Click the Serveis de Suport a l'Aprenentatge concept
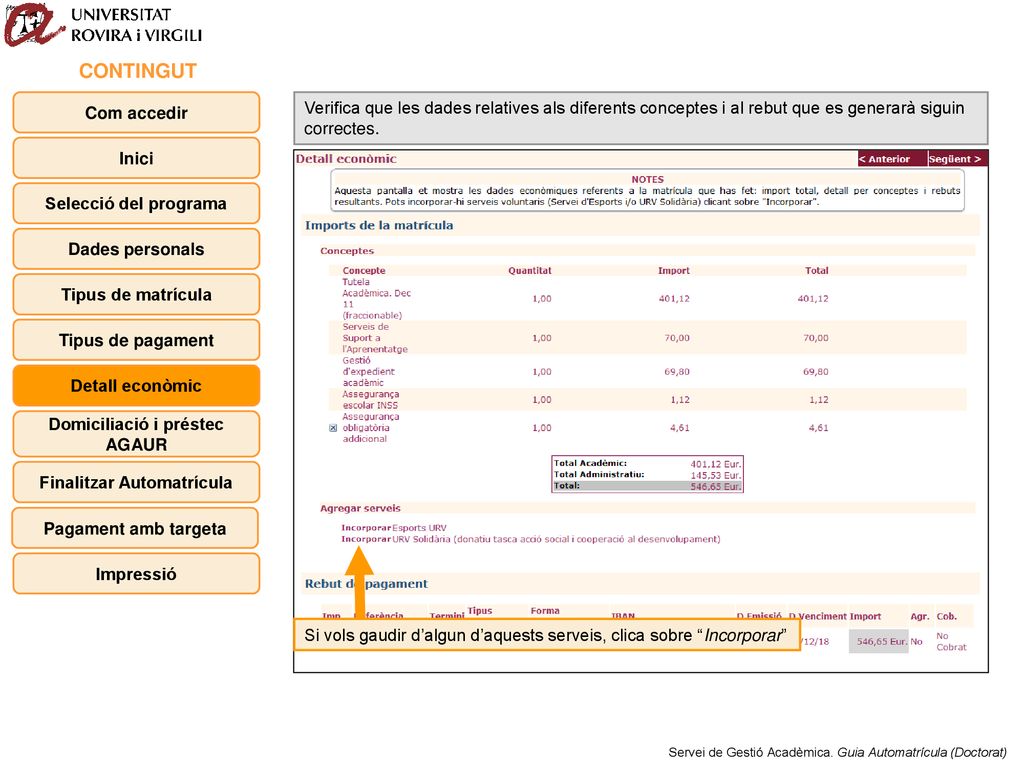 click(375, 338)
